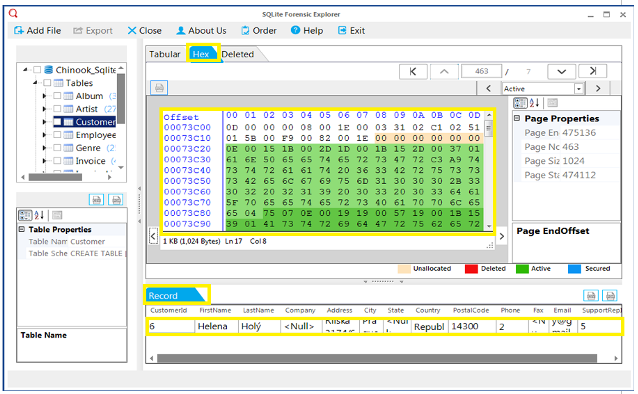638x394 pixels.
Task: Open the About Us dialog
Action: pyautogui.click(x=201, y=31)
